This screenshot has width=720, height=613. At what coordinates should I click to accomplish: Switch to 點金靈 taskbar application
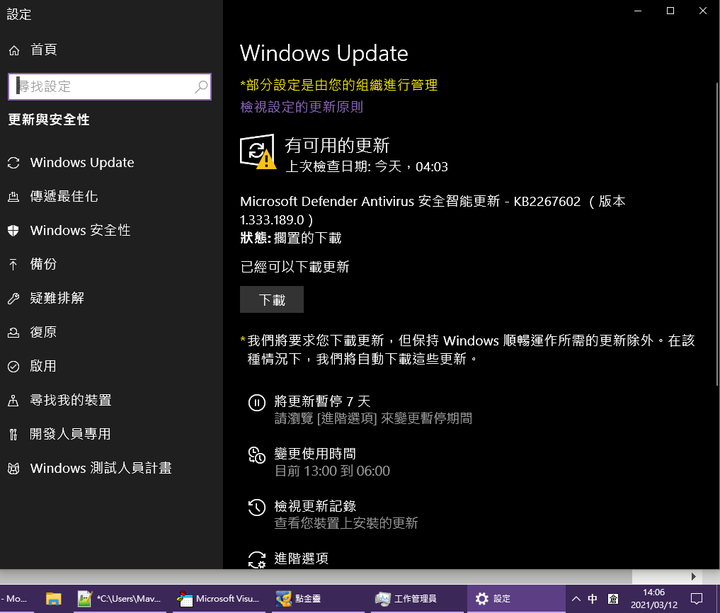318,599
